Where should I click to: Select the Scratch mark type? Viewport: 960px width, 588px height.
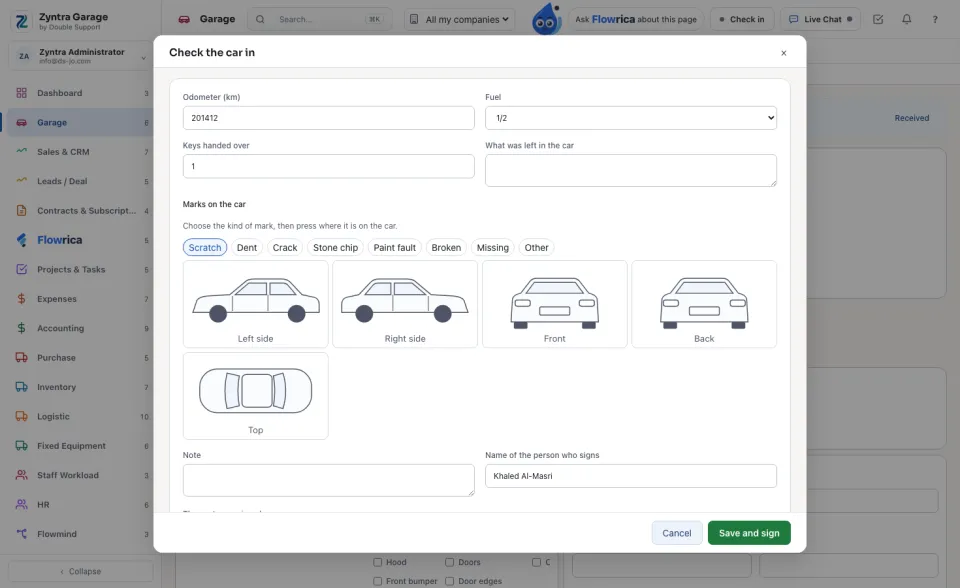pos(204,247)
